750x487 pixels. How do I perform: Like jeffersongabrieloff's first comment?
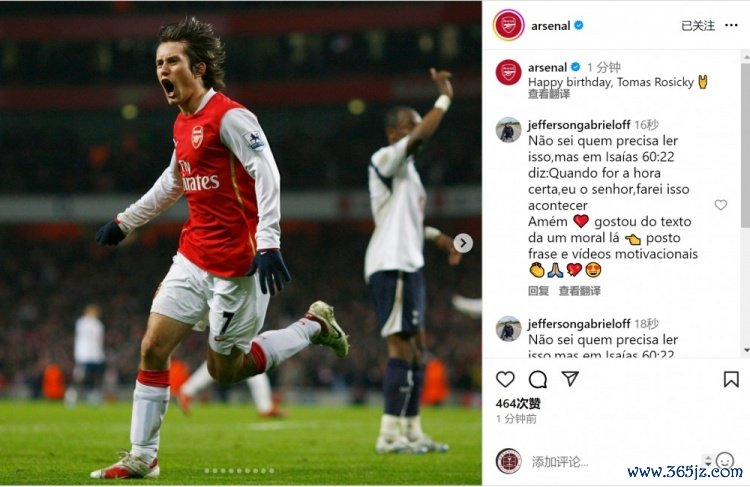(720, 205)
